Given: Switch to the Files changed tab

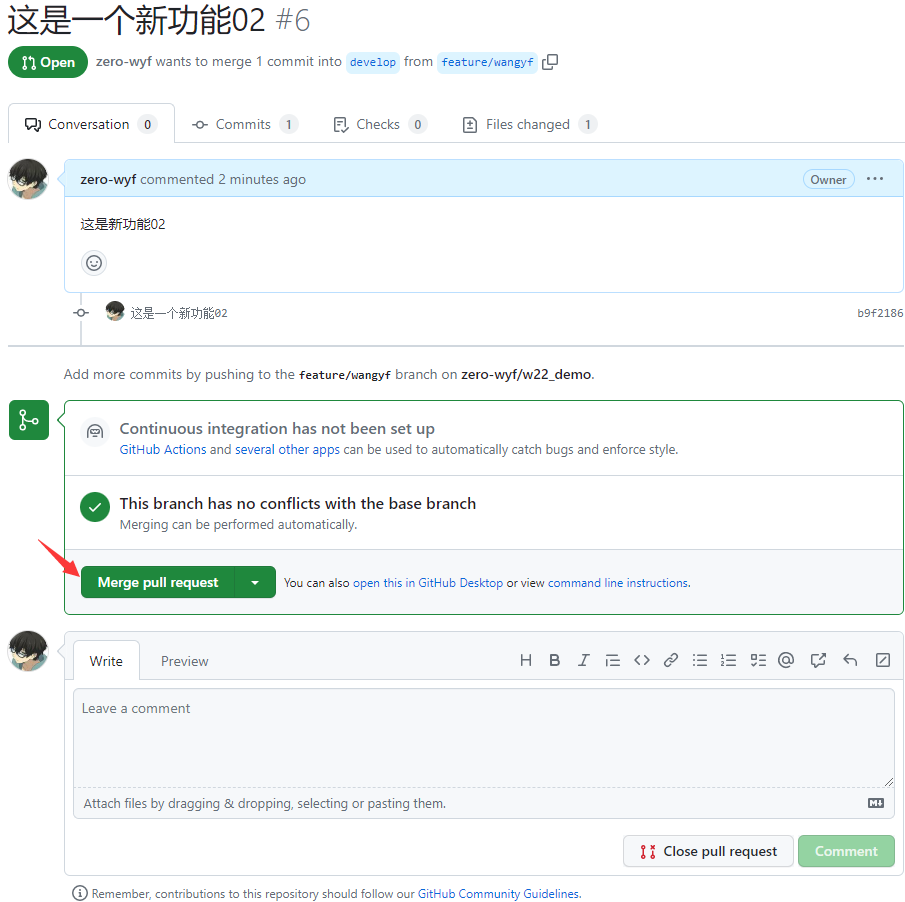Looking at the screenshot, I should (x=528, y=123).
